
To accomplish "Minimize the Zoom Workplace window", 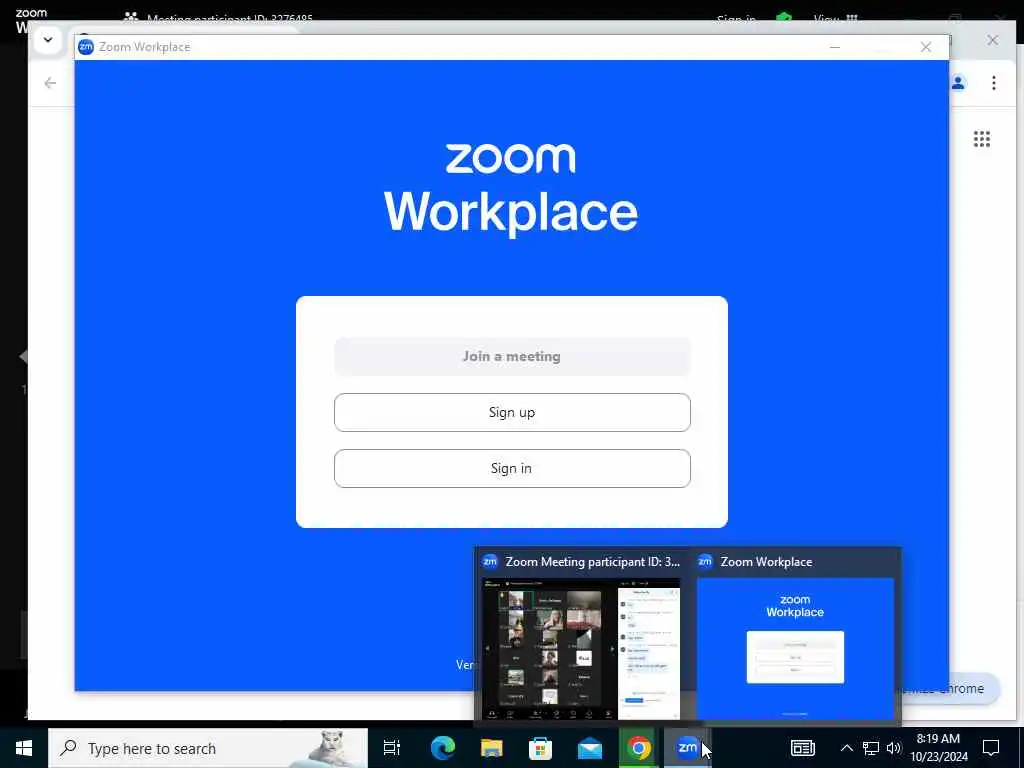I will click(x=835, y=47).
